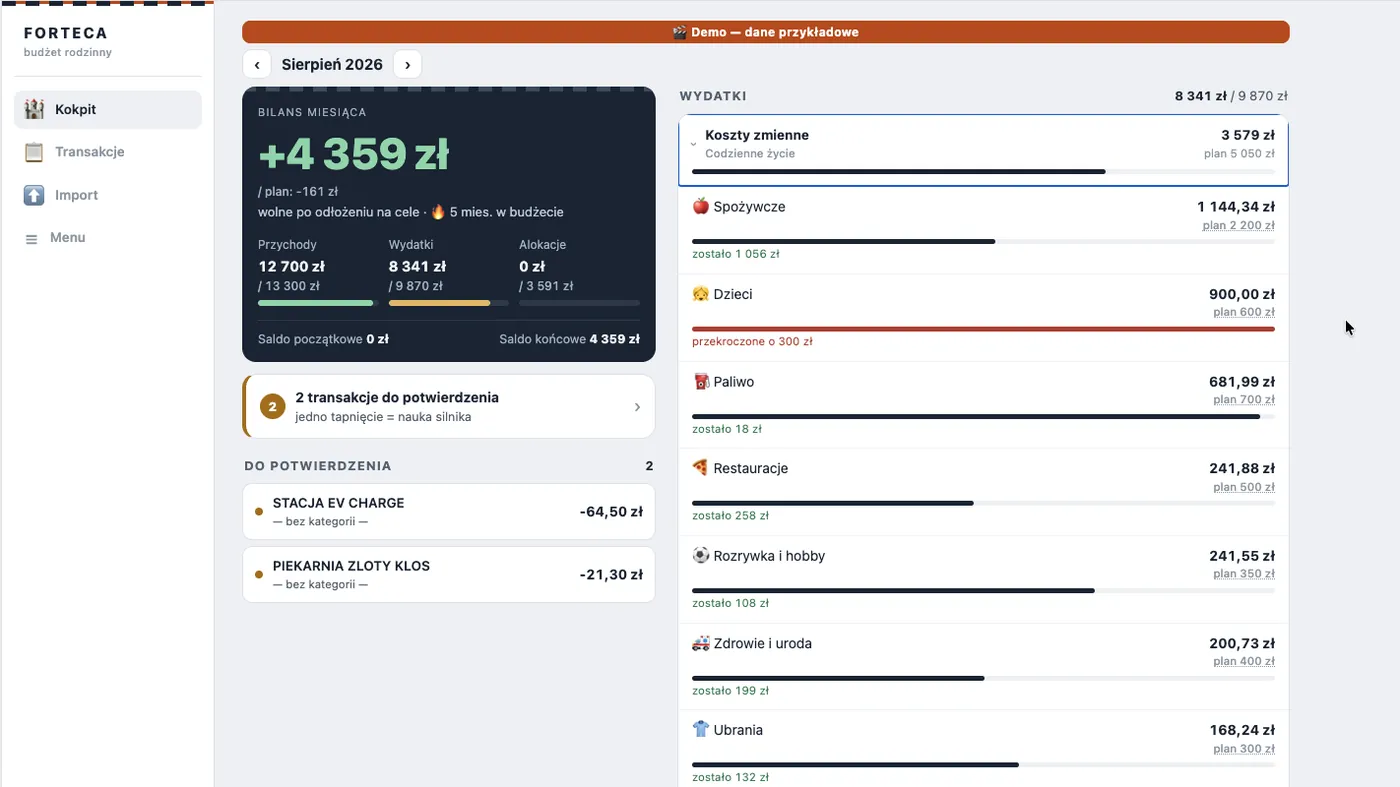Edit plan 700 zł for Paliwo
The width and height of the screenshot is (1400, 787).
(1244, 400)
